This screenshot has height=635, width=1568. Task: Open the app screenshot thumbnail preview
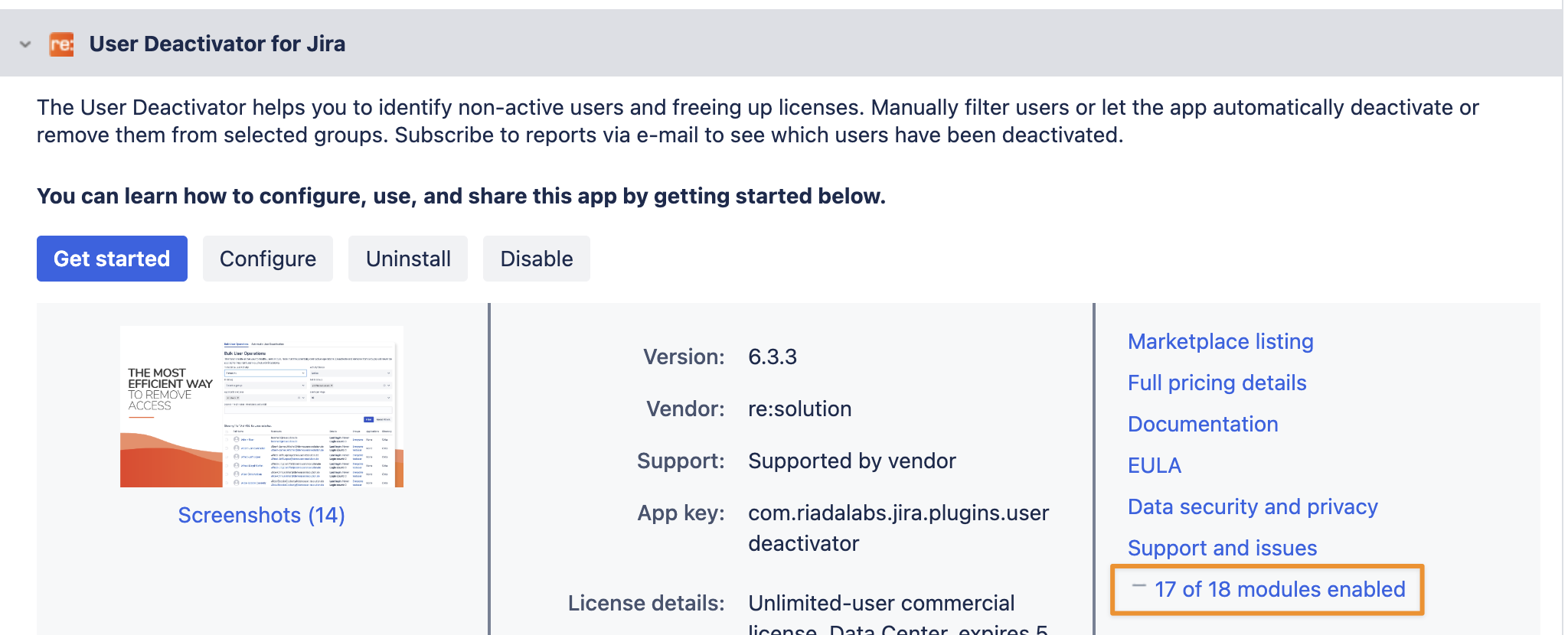coord(261,406)
